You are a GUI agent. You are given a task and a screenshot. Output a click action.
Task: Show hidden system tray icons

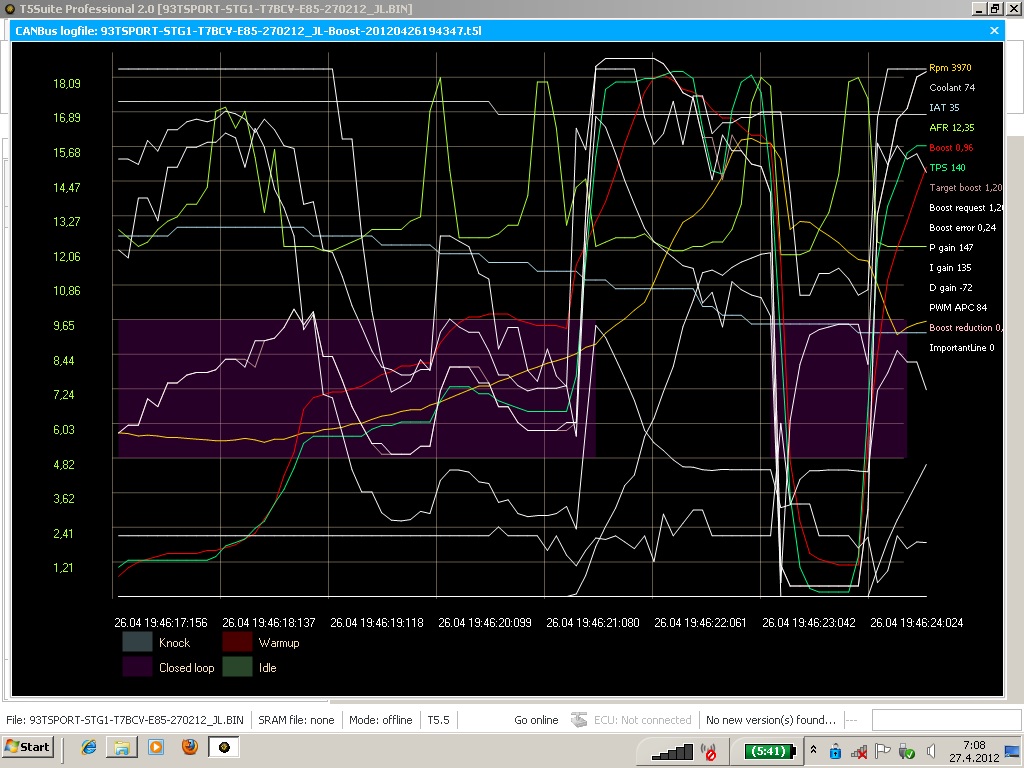(814, 751)
